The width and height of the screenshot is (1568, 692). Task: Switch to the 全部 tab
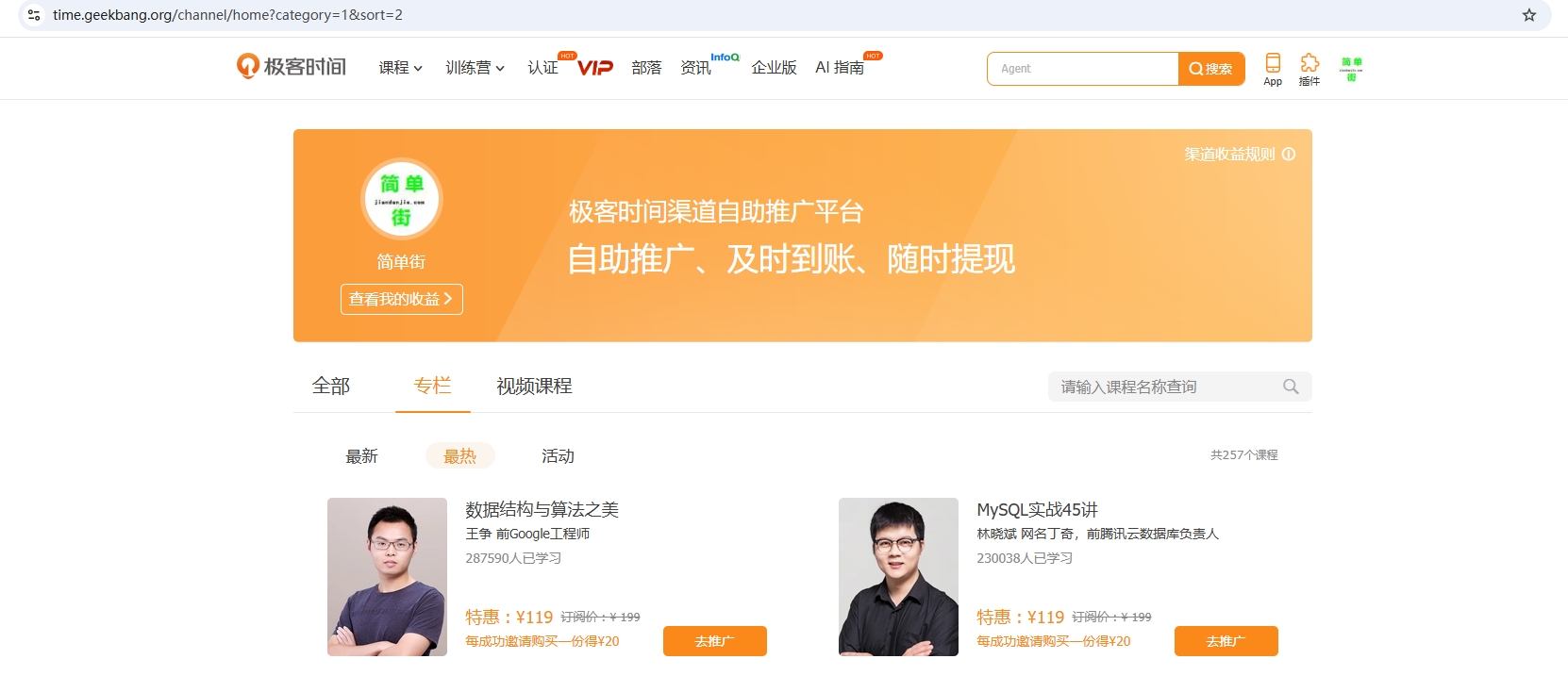pos(331,386)
